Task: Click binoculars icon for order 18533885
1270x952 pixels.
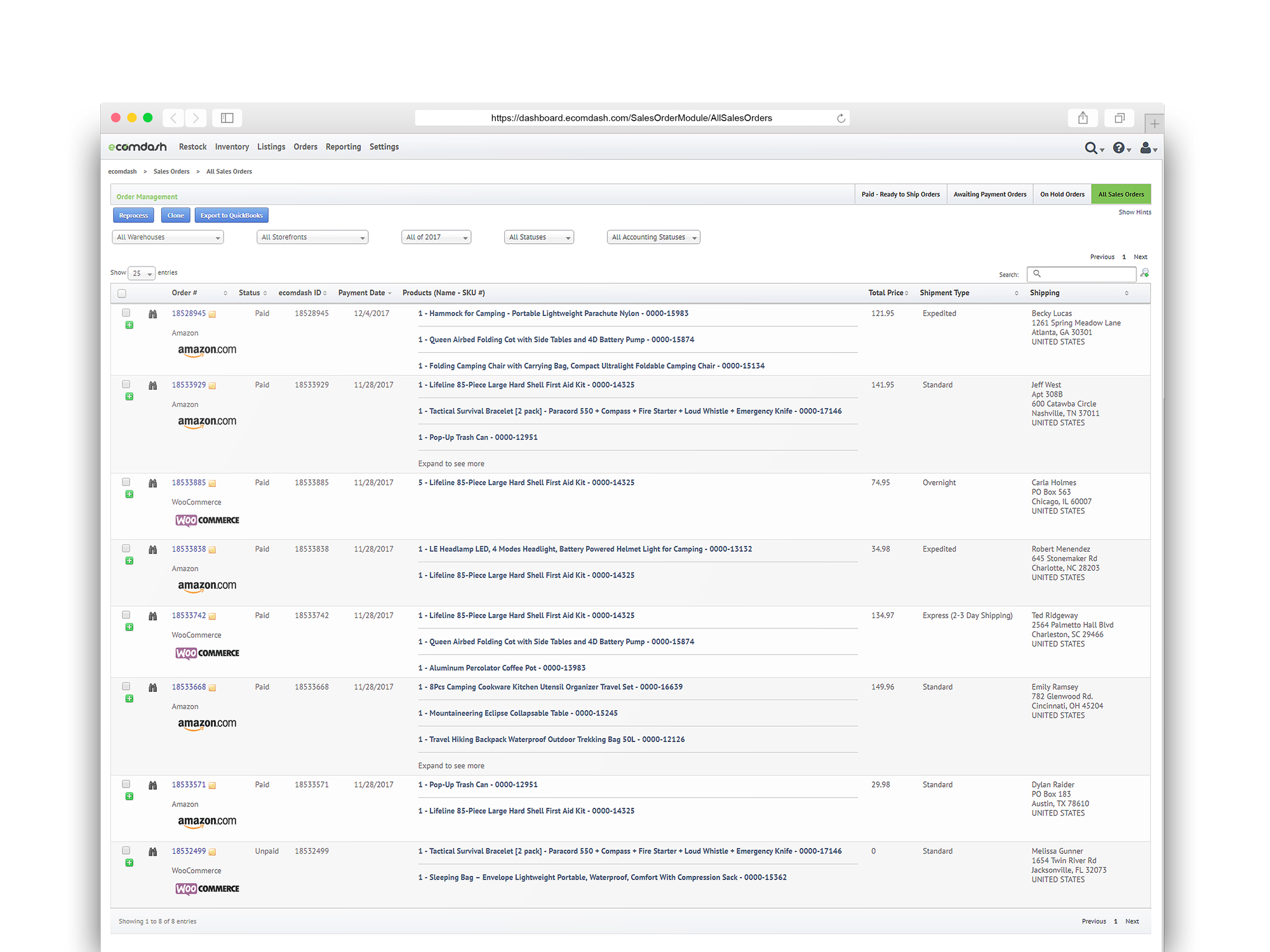Action: tap(152, 484)
